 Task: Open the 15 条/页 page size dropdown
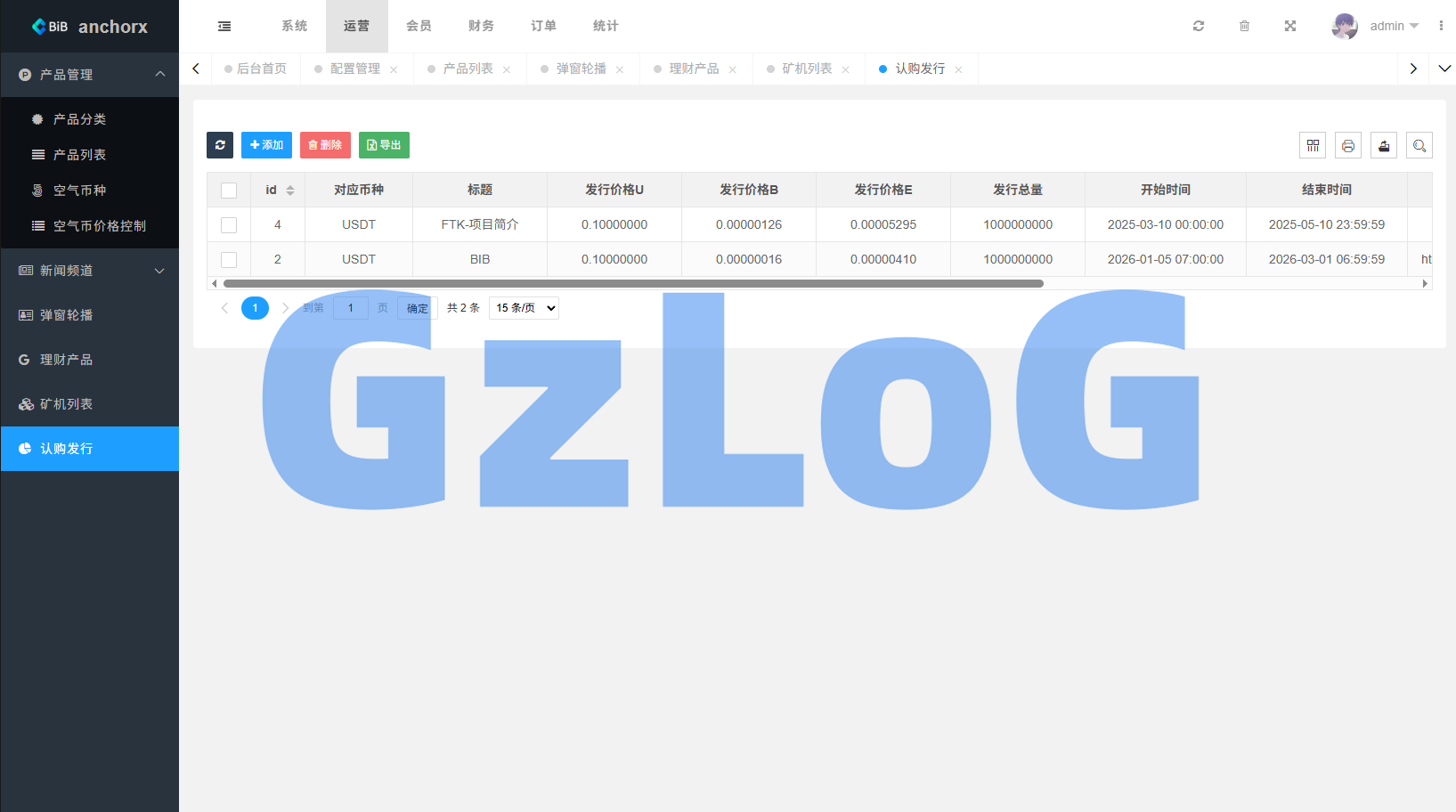pos(524,308)
